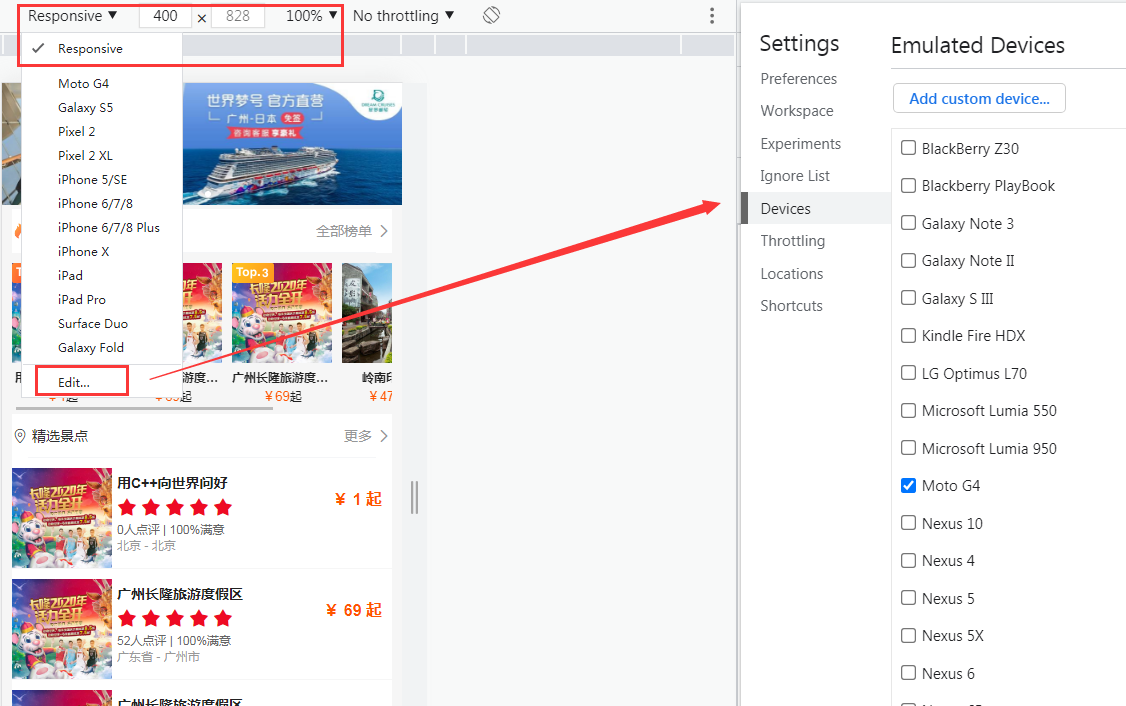This screenshot has height=706, width=1126.
Task: Enable the BlackBerry Z30 checkbox
Action: pos(908,148)
